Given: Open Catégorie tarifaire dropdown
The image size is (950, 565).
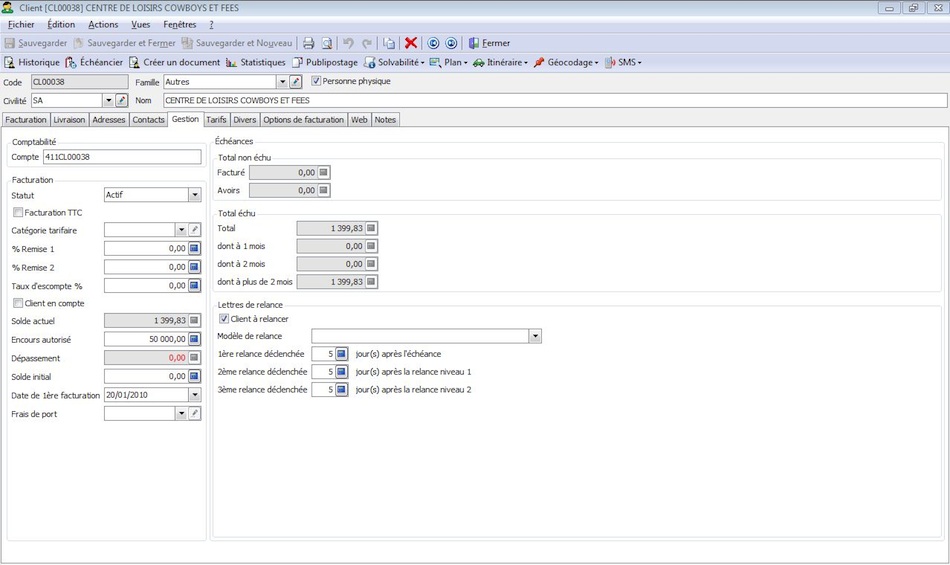Looking at the screenshot, I should click(181, 230).
